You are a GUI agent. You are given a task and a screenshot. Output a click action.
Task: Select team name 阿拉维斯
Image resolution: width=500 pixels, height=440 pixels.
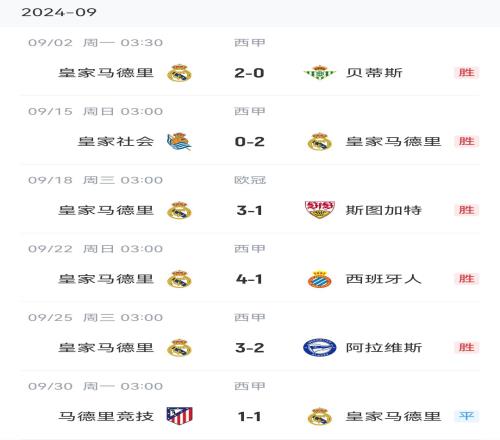coord(384,348)
